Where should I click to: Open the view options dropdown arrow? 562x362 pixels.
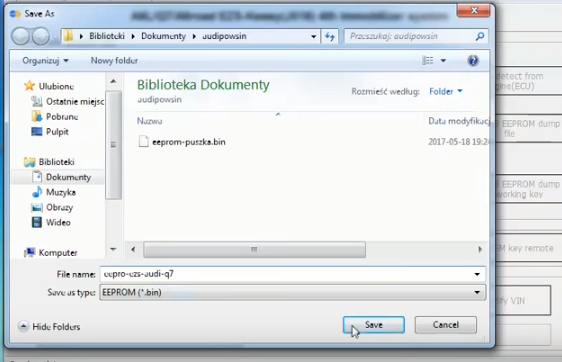443,61
